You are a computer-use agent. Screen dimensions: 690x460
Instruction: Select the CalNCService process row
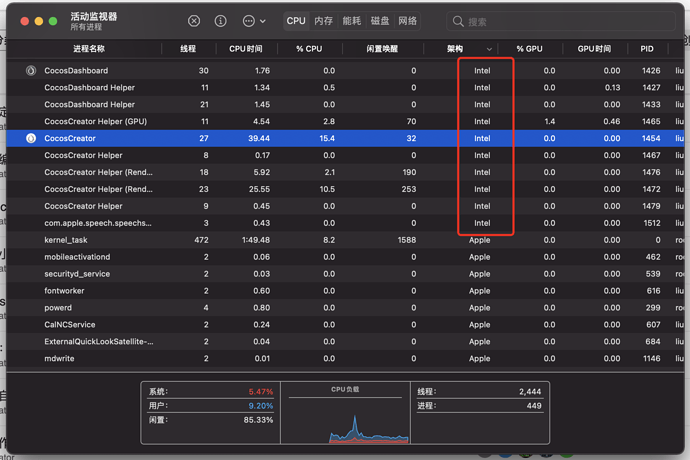[x=345, y=325]
